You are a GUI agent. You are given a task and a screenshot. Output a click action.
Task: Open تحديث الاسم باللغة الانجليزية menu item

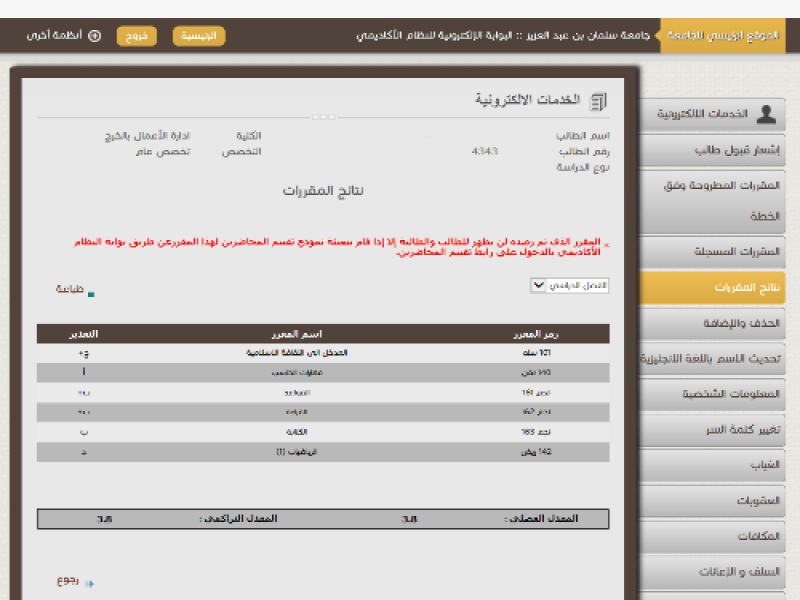718,358
